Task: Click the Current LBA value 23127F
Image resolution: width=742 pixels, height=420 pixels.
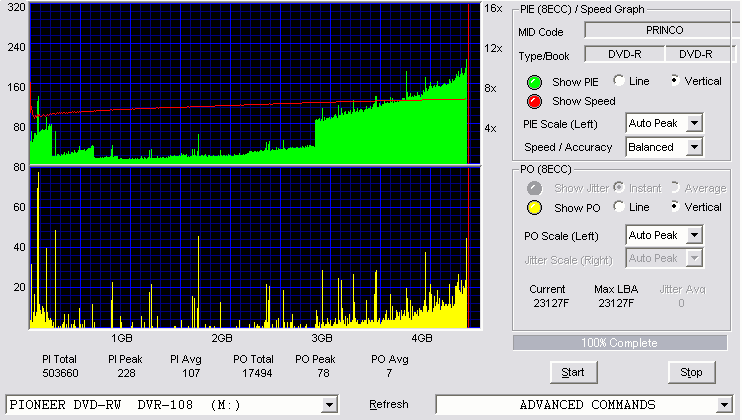Action: click(551, 303)
